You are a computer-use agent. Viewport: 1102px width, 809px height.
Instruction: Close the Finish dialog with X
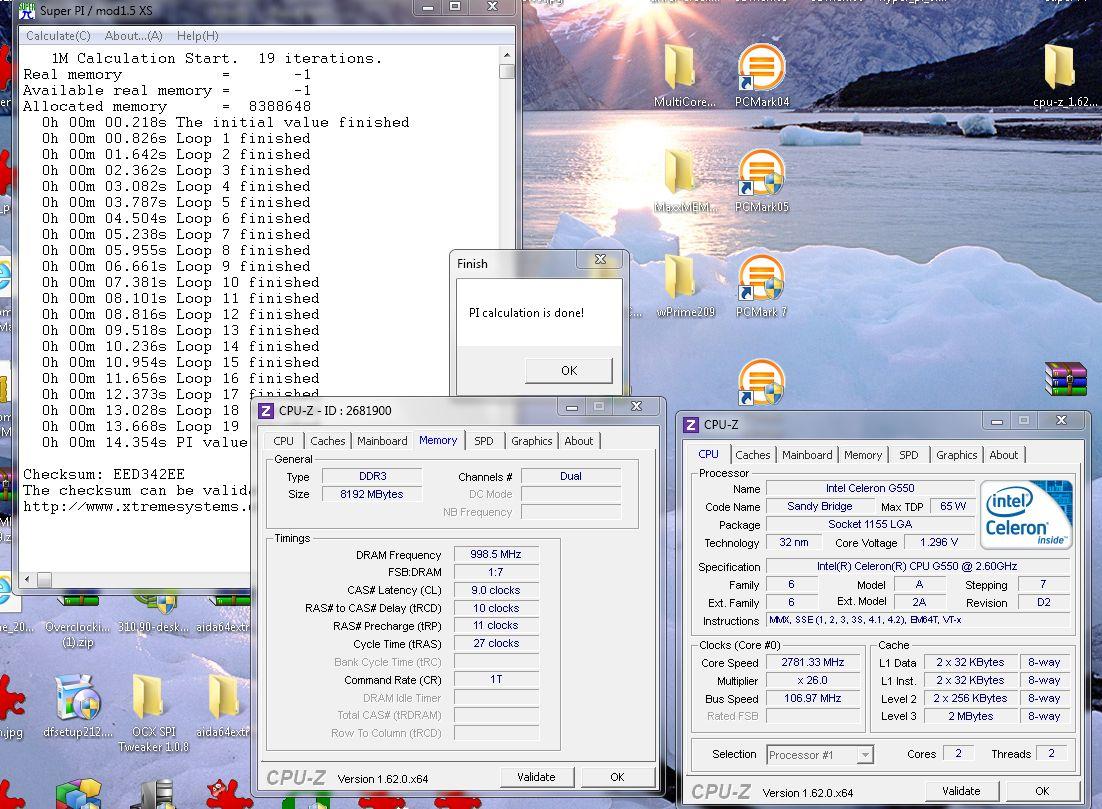600,259
